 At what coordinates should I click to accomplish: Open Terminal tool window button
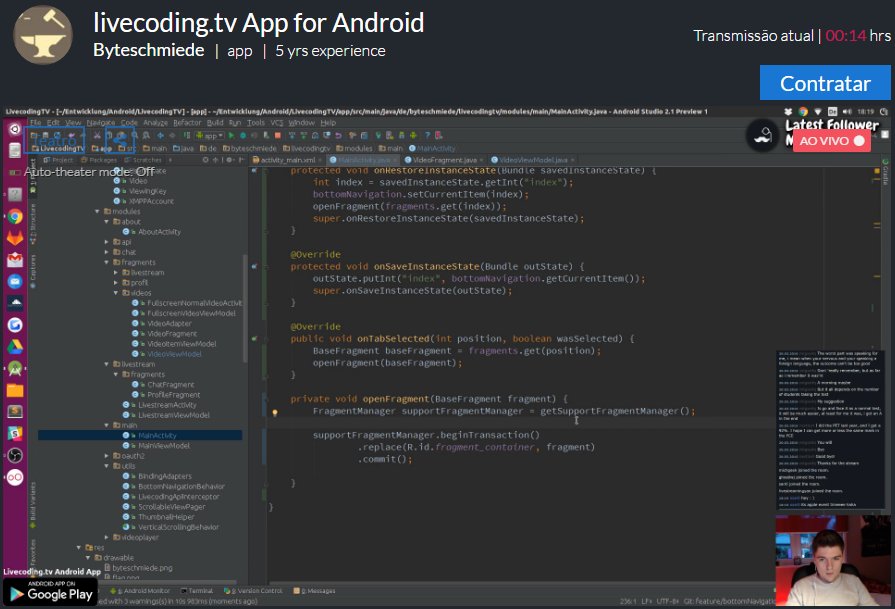pos(197,591)
